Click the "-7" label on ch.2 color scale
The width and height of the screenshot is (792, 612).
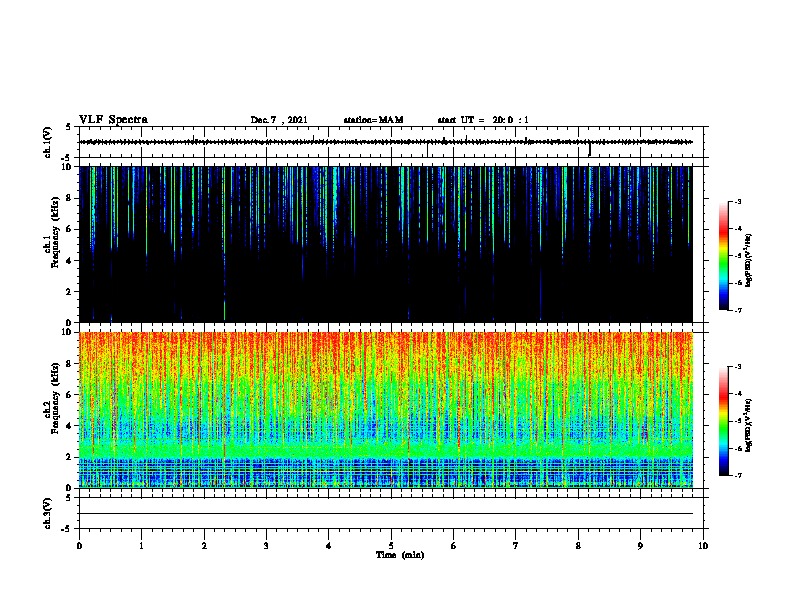(737, 475)
